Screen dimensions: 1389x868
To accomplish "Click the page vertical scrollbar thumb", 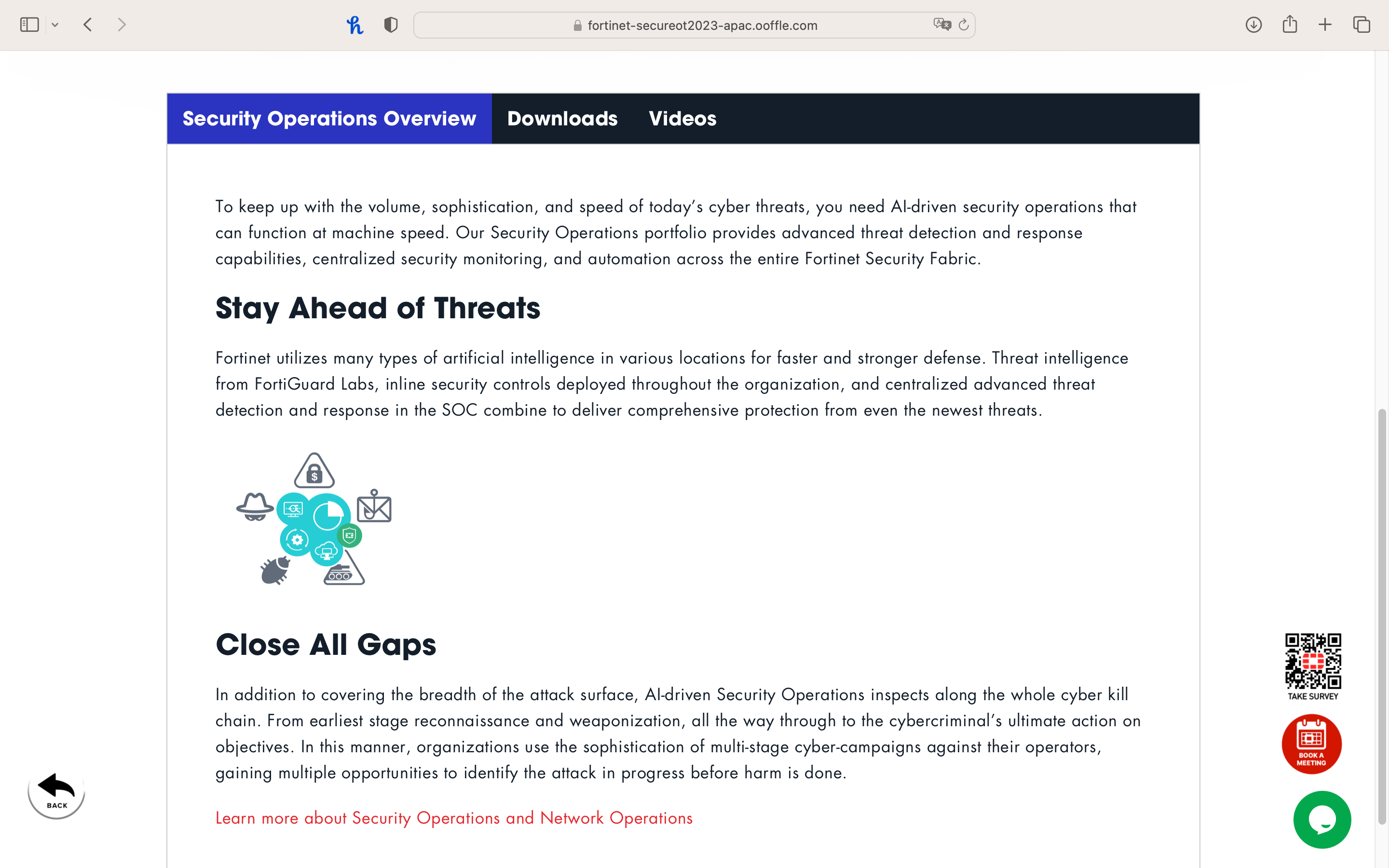I will click(x=1382, y=617).
